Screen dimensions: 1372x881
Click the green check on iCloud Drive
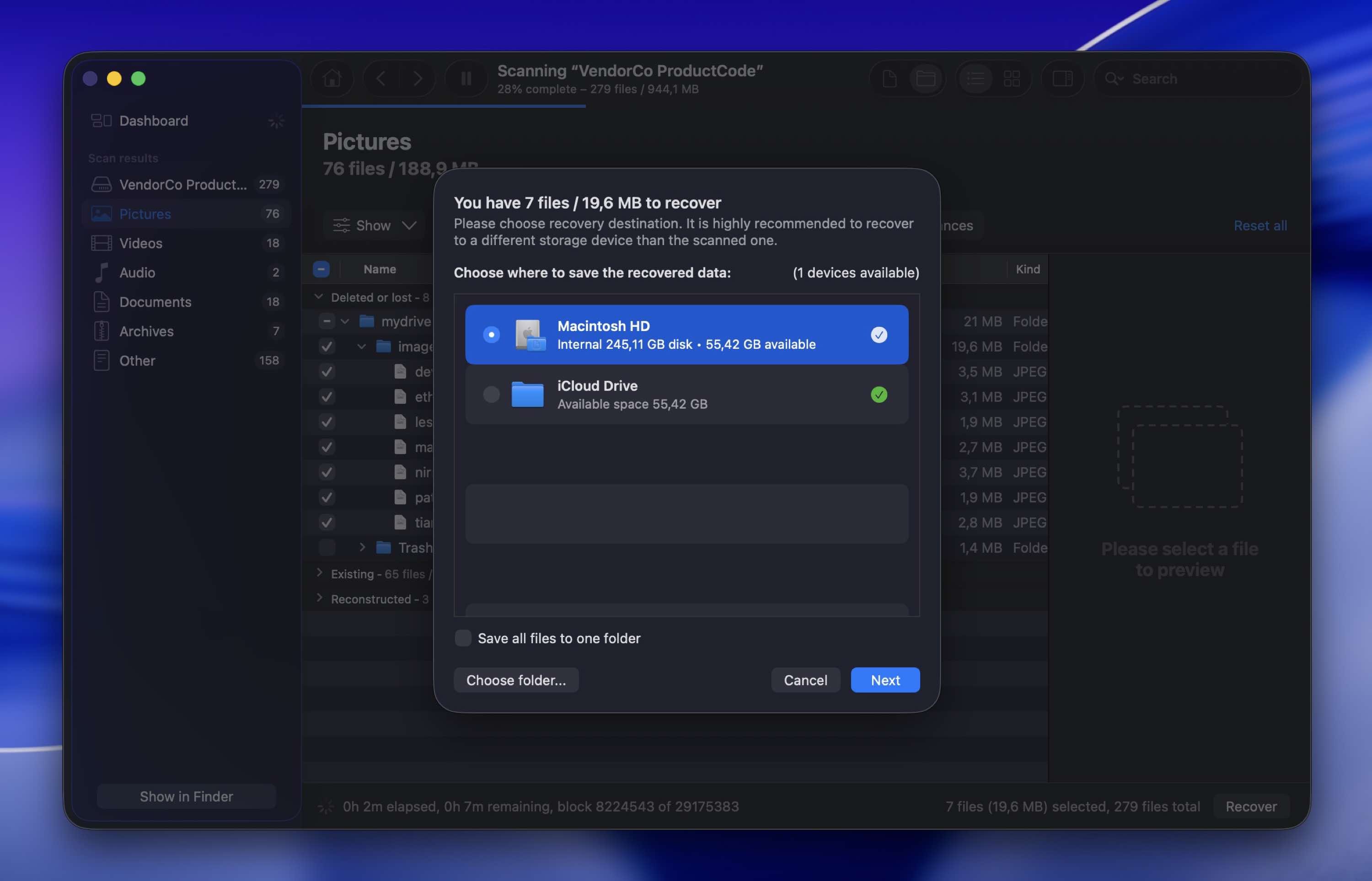click(x=879, y=394)
